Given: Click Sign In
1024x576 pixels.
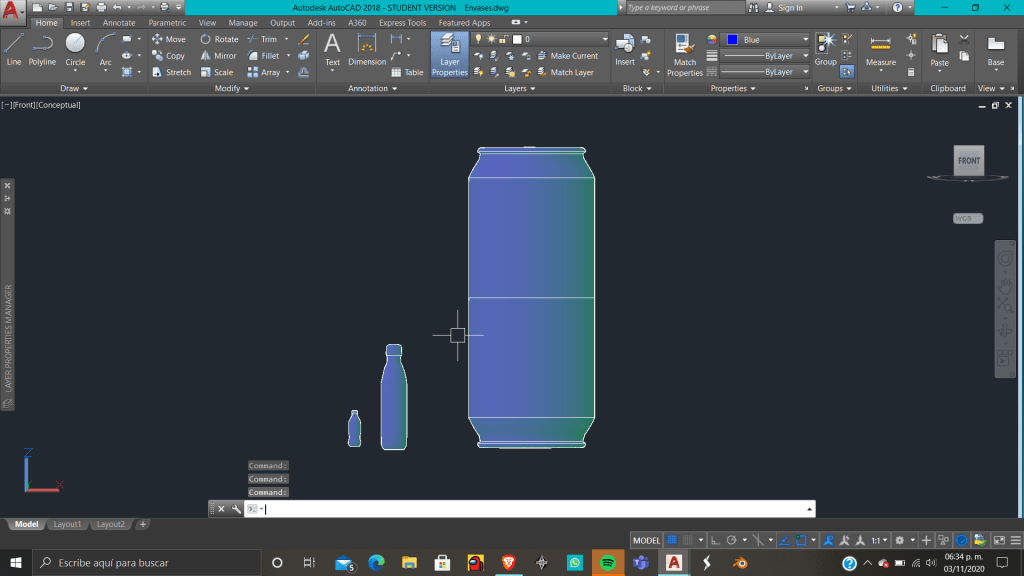Looking at the screenshot, I should [x=790, y=8].
